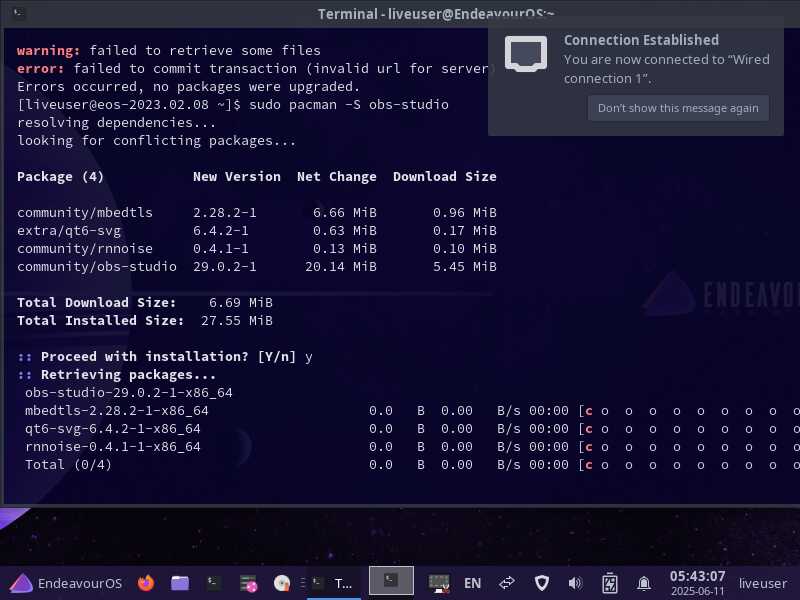
Task: Click the wired network icon in notification
Action: (526, 53)
